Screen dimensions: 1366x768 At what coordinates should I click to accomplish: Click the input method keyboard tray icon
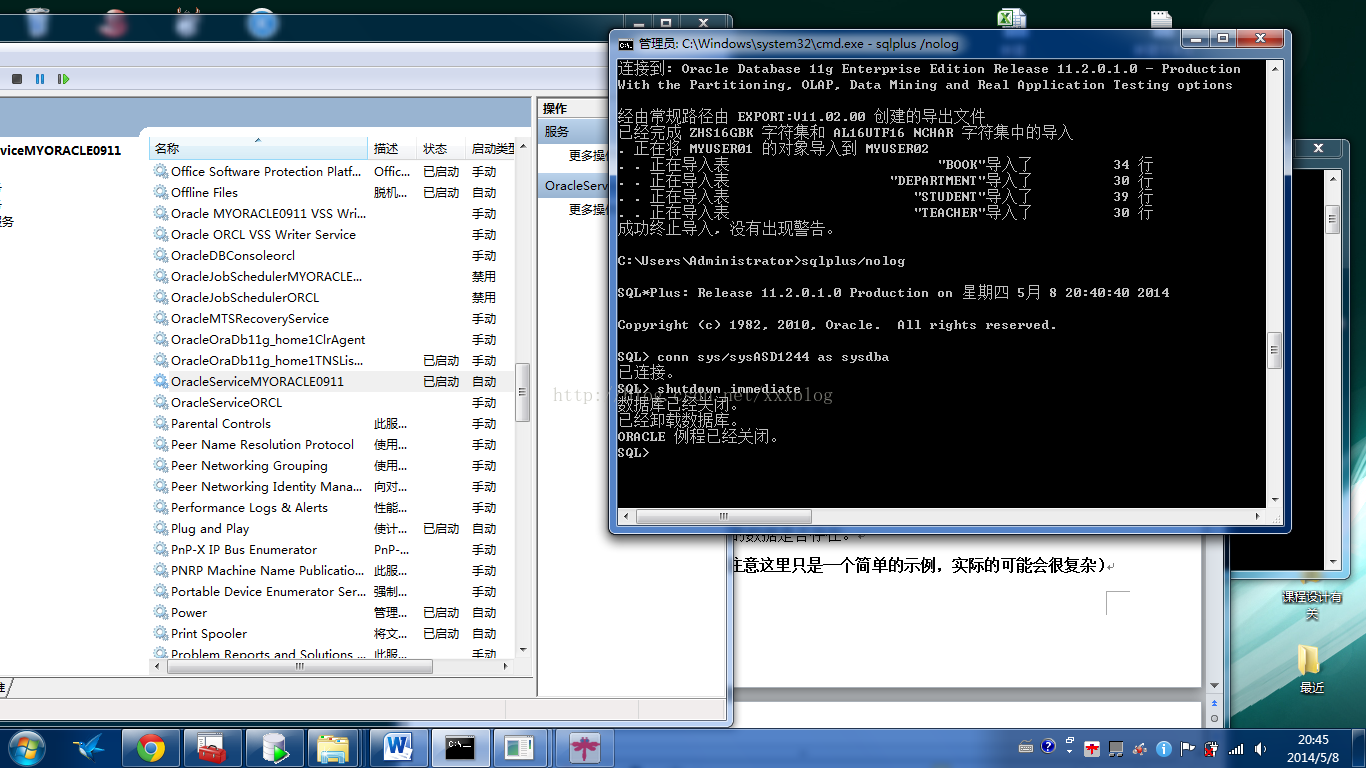[1026, 747]
